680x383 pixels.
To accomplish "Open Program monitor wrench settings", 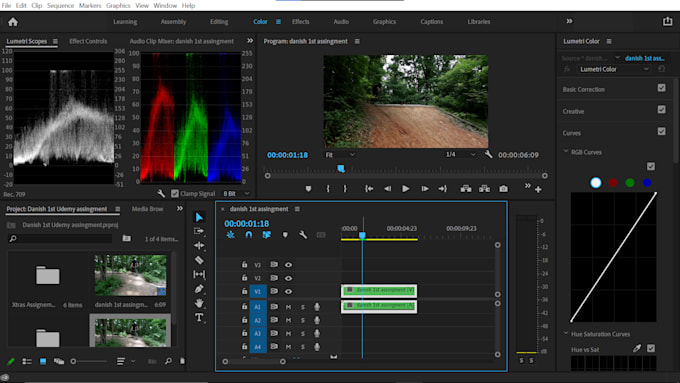I will pyautogui.click(x=488, y=154).
